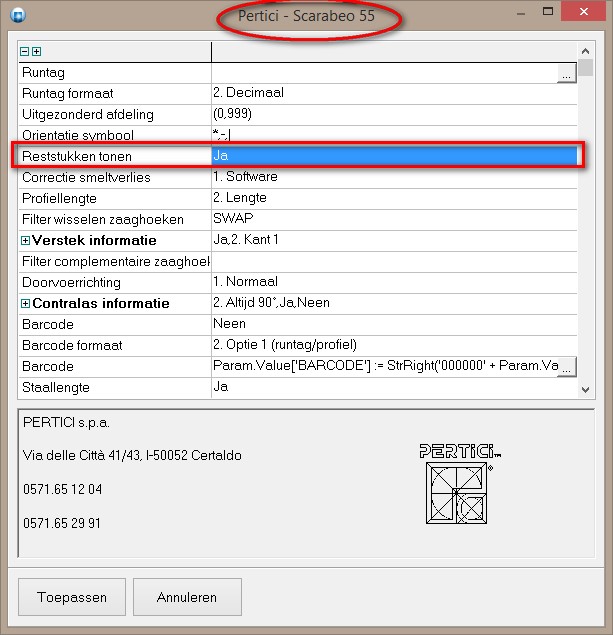The height and width of the screenshot is (635, 613).
Task: Click the 'PERTICI s.p.a.' text
Action: tap(66, 422)
